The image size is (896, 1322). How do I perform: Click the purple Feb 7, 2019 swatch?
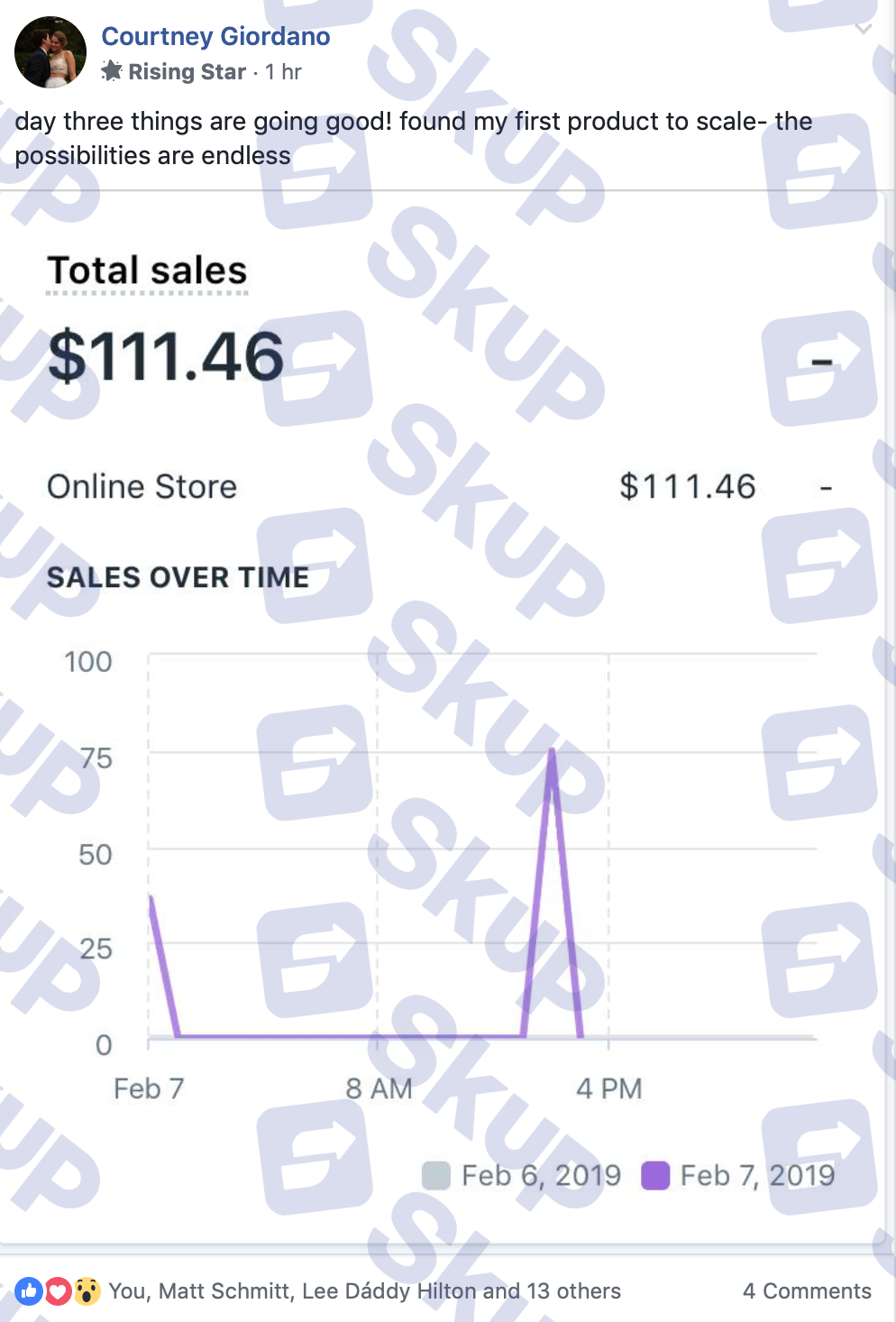(x=655, y=1176)
